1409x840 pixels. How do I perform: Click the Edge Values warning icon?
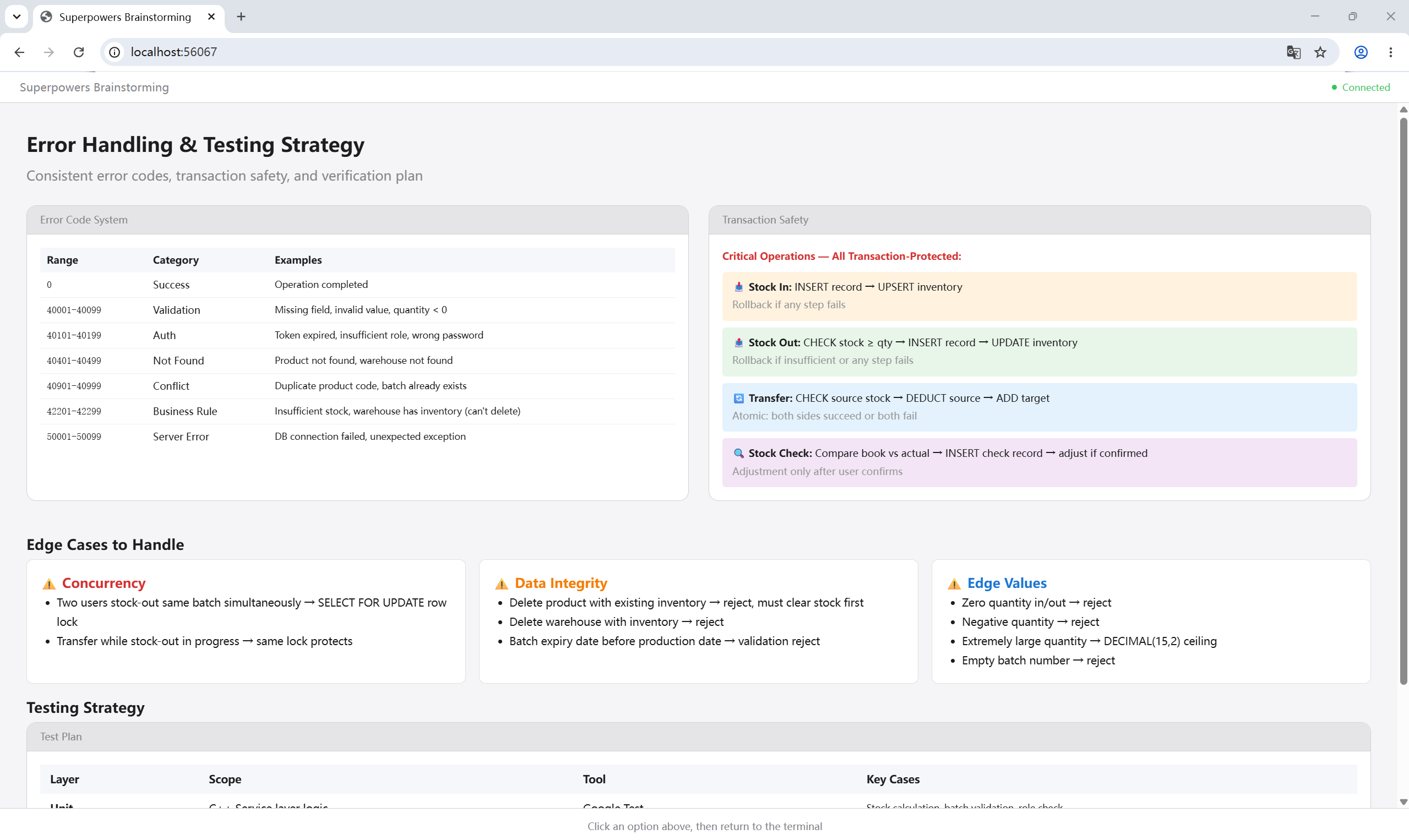point(954,583)
